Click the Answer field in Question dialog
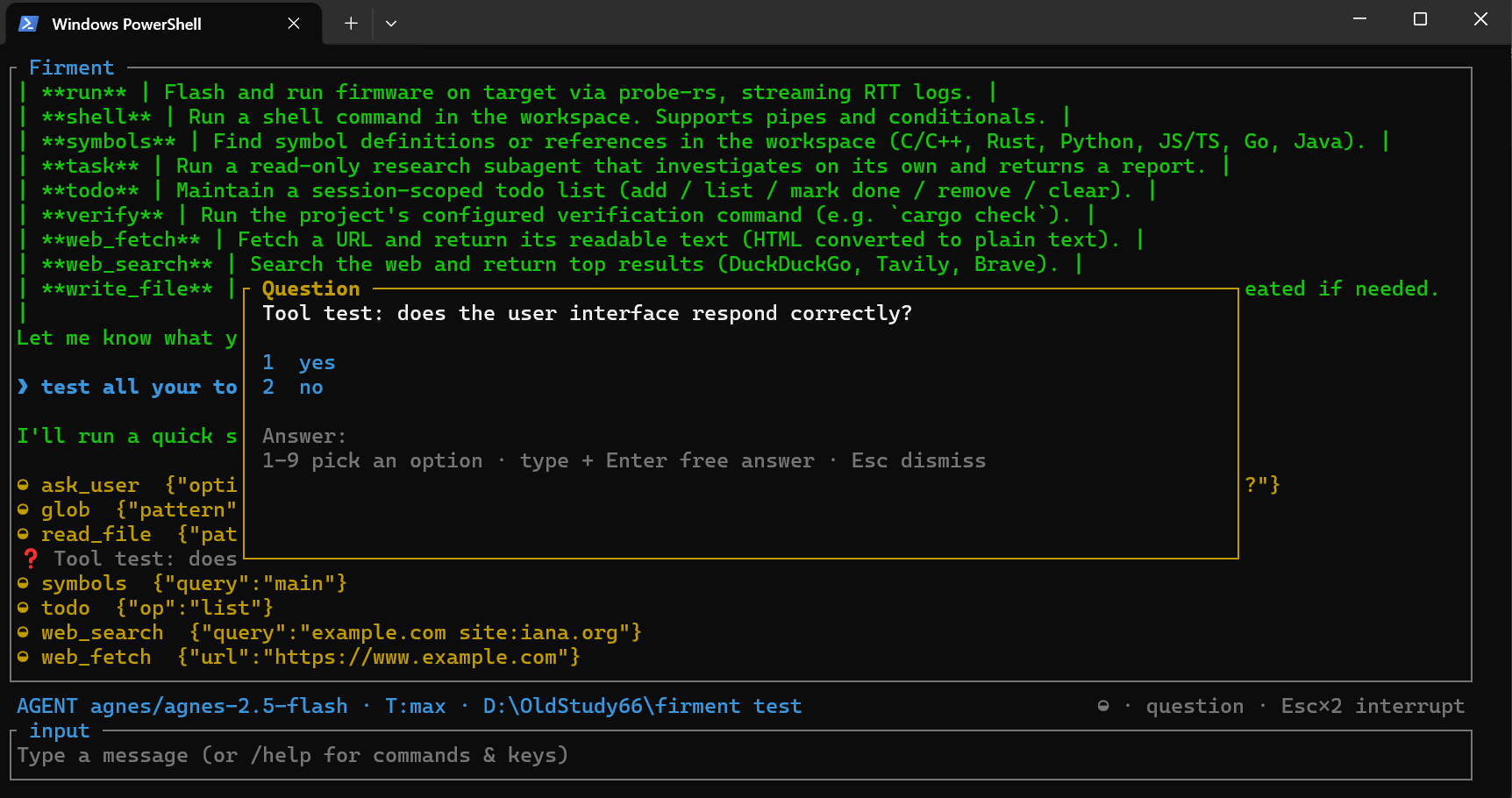This screenshot has height=798, width=1512. [x=741, y=436]
